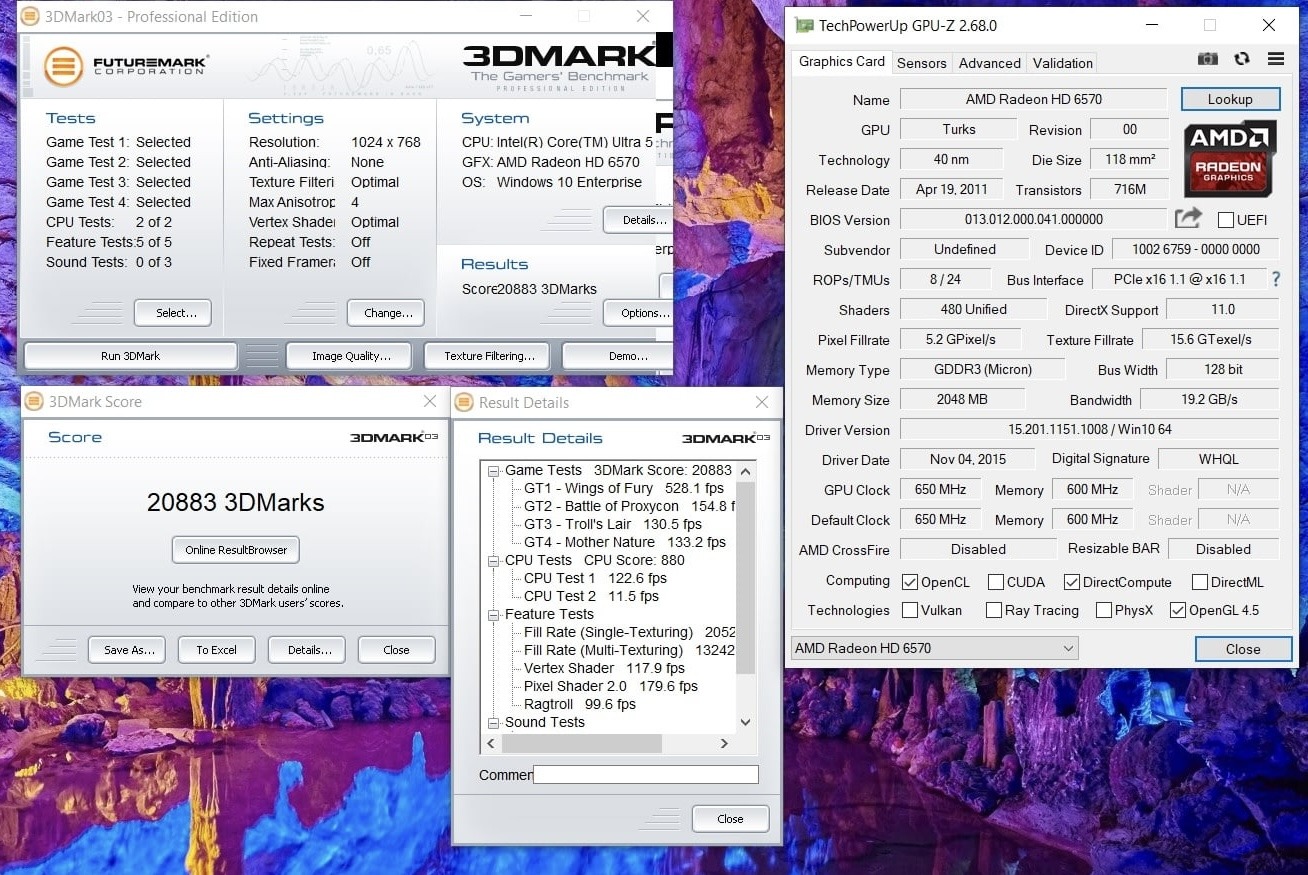Screen dimensions: 1308x875
Task: Click the Texture Filtering button
Action: pyautogui.click(x=489, y=356)
